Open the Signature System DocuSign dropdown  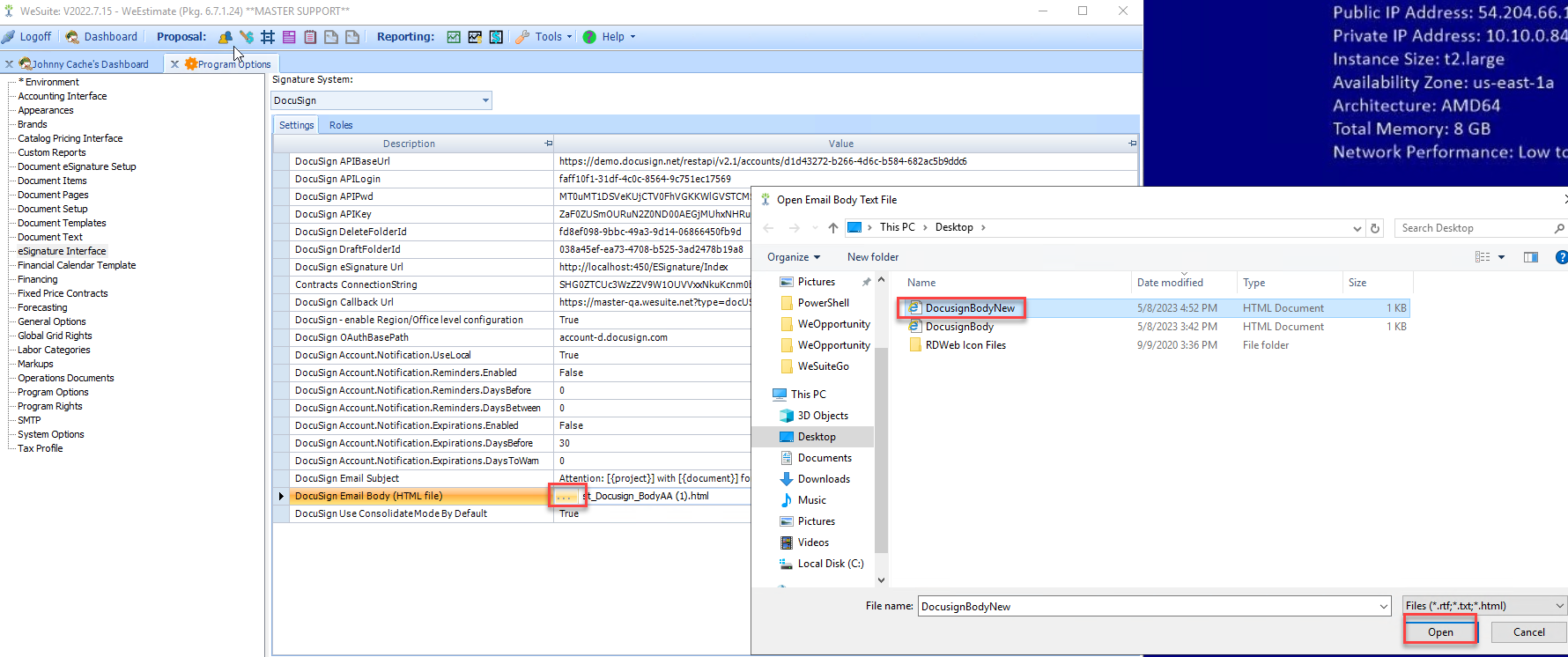point(485,100)
